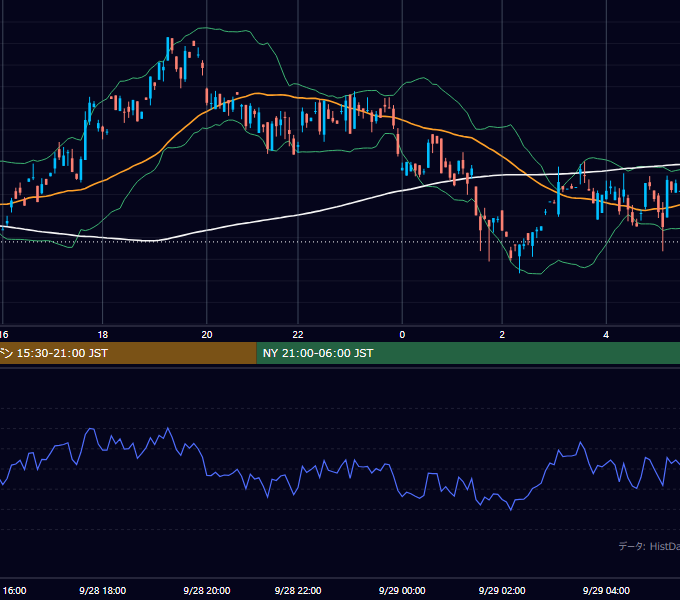Click the 9/28 22:00 date label
This screenshot has width=680, height=600.
[x=298, y=590]
